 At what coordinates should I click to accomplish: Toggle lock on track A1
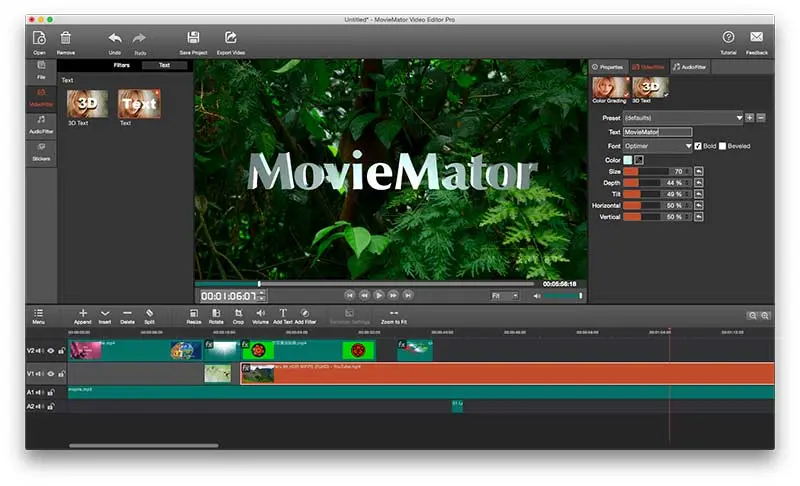coord(51,393)
